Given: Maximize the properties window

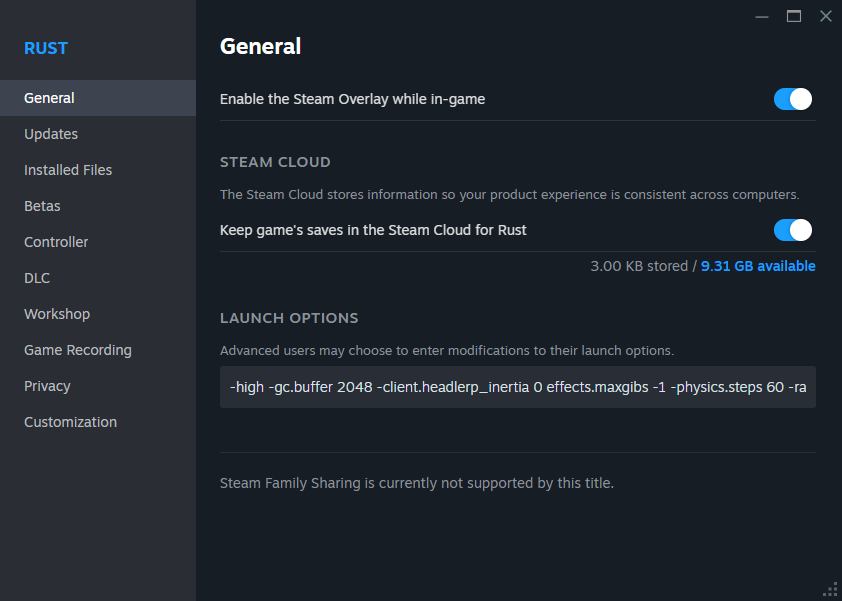Looking at the screenshot, I should [794, 17].
